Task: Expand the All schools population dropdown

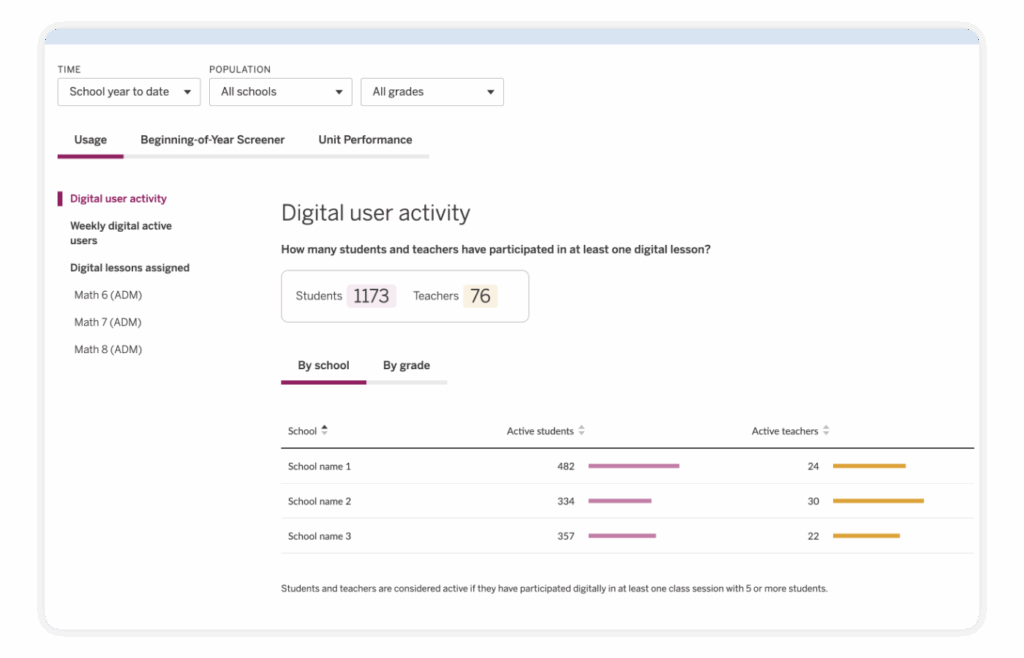Action: pos(280,92)
